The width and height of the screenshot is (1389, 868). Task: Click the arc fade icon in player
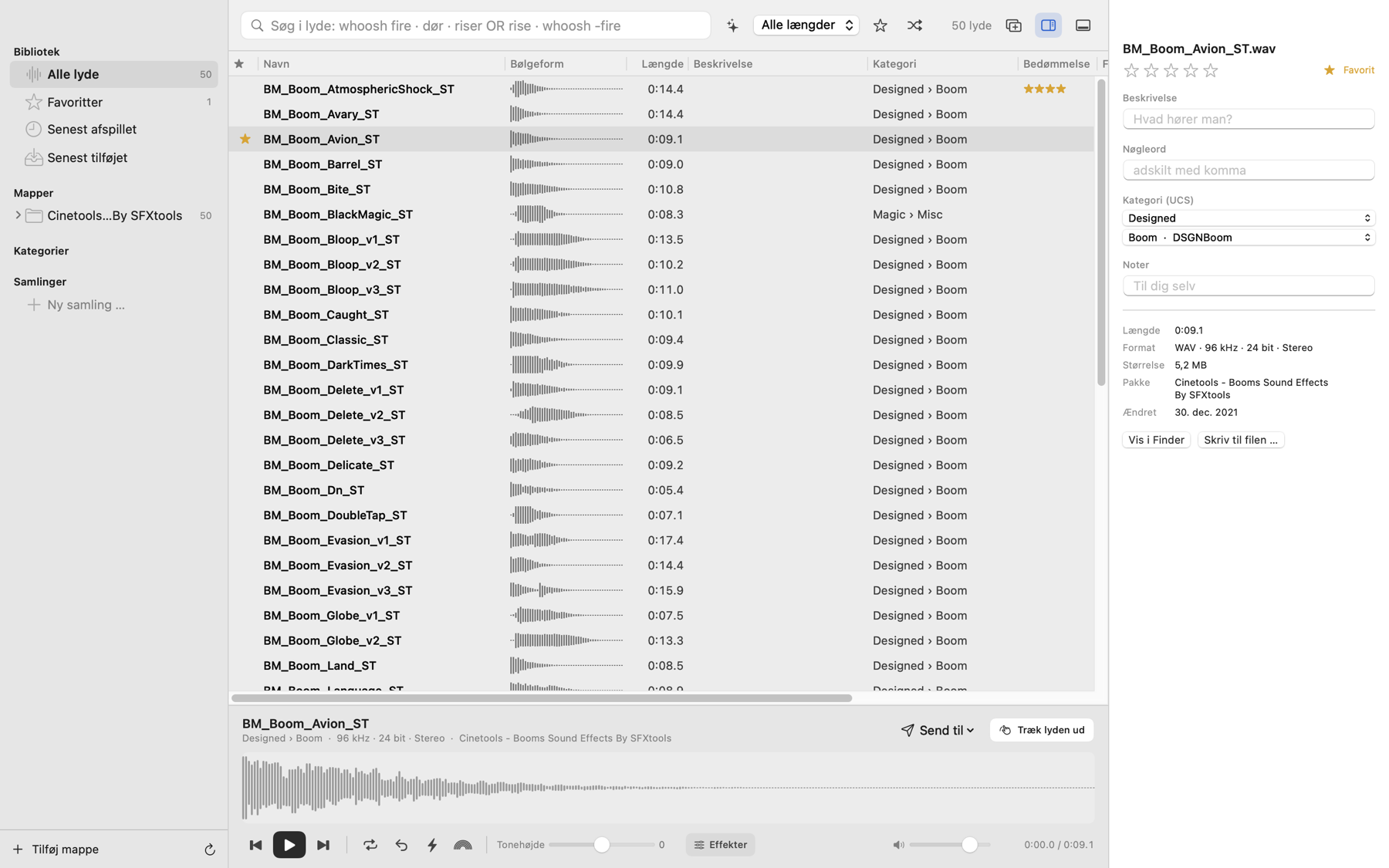click(x=462, y=845)
